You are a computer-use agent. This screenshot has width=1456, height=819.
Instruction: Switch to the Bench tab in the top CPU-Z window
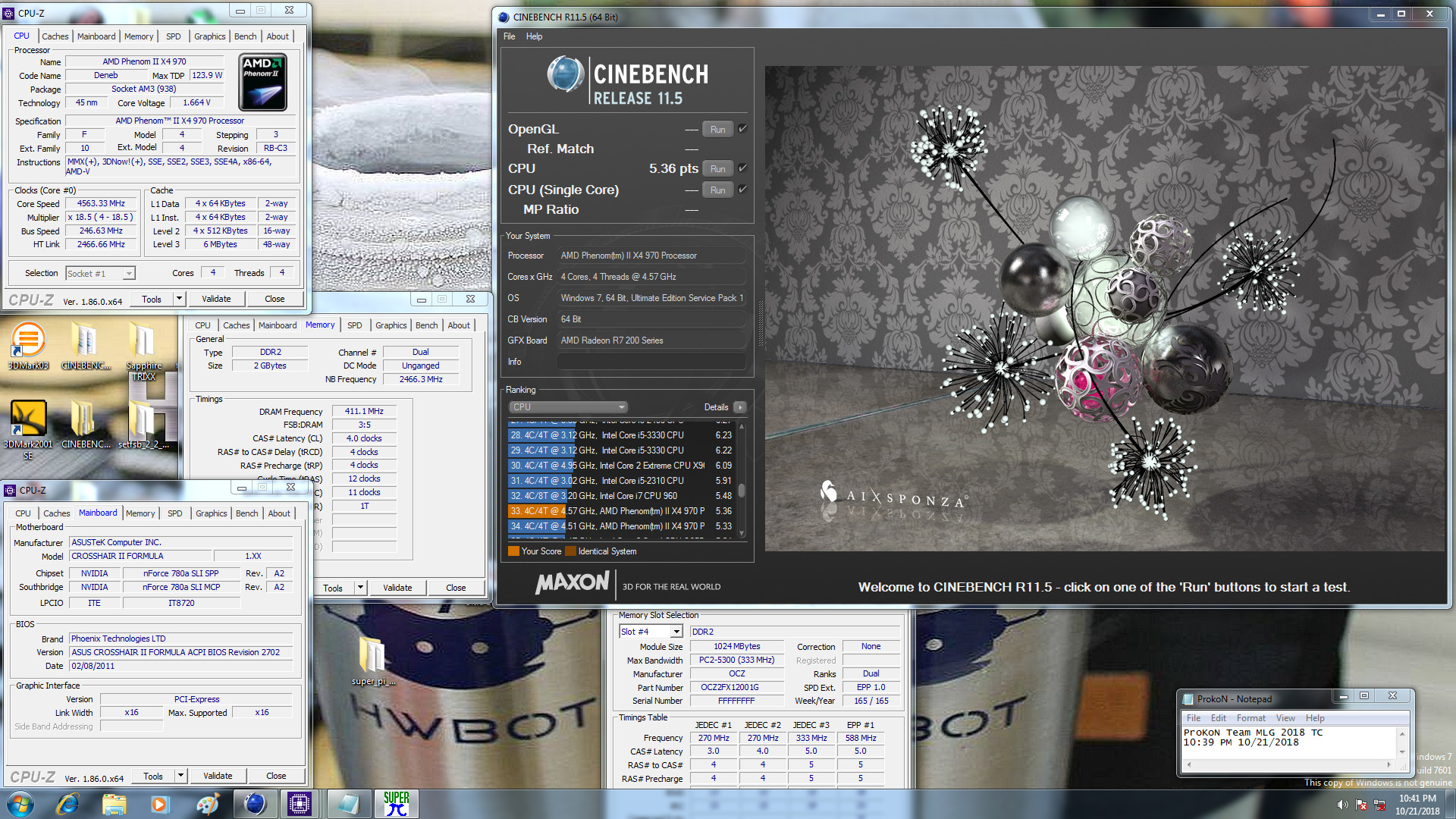pos(245,36)
